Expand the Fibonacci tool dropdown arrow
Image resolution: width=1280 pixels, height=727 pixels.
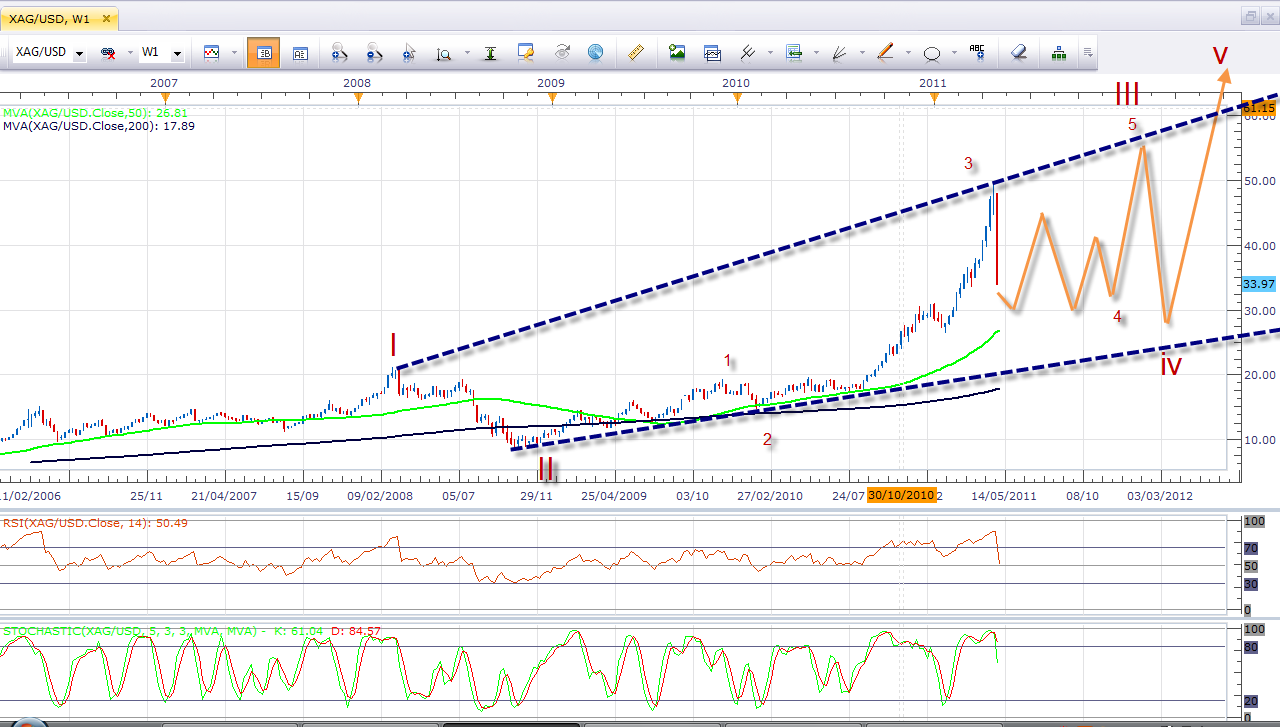click(816, 53)
